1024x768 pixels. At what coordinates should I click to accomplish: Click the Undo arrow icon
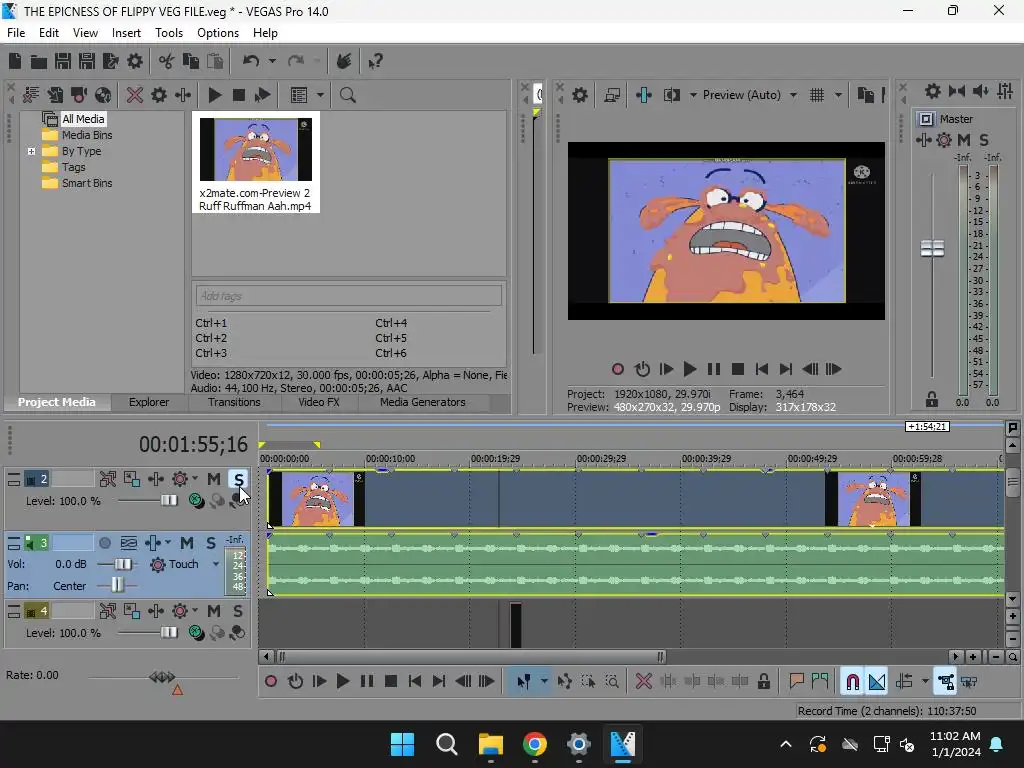point(251,61)
